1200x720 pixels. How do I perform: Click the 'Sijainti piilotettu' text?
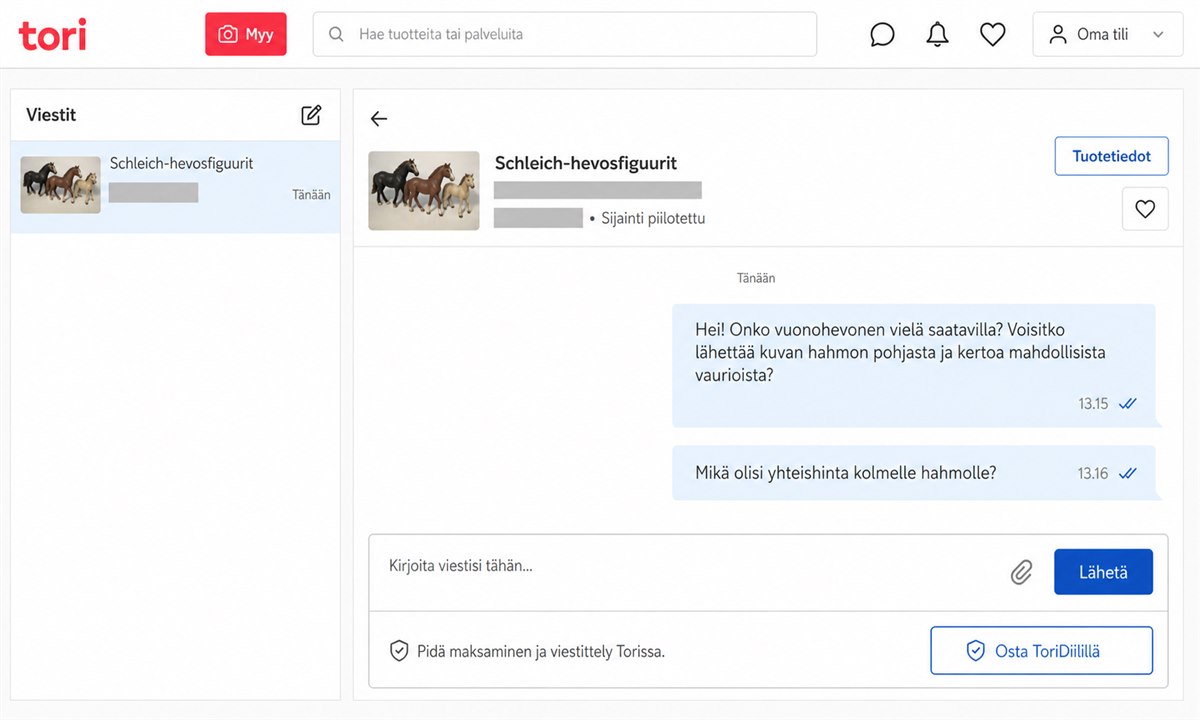click(653, 218)
